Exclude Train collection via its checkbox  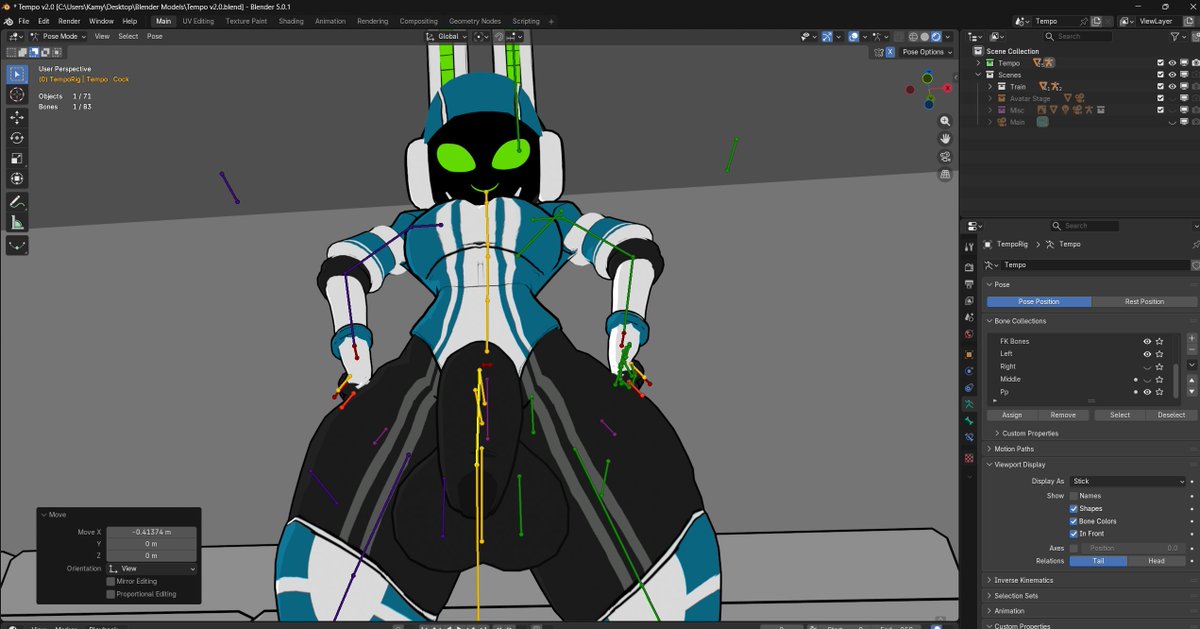(1160, 87)
